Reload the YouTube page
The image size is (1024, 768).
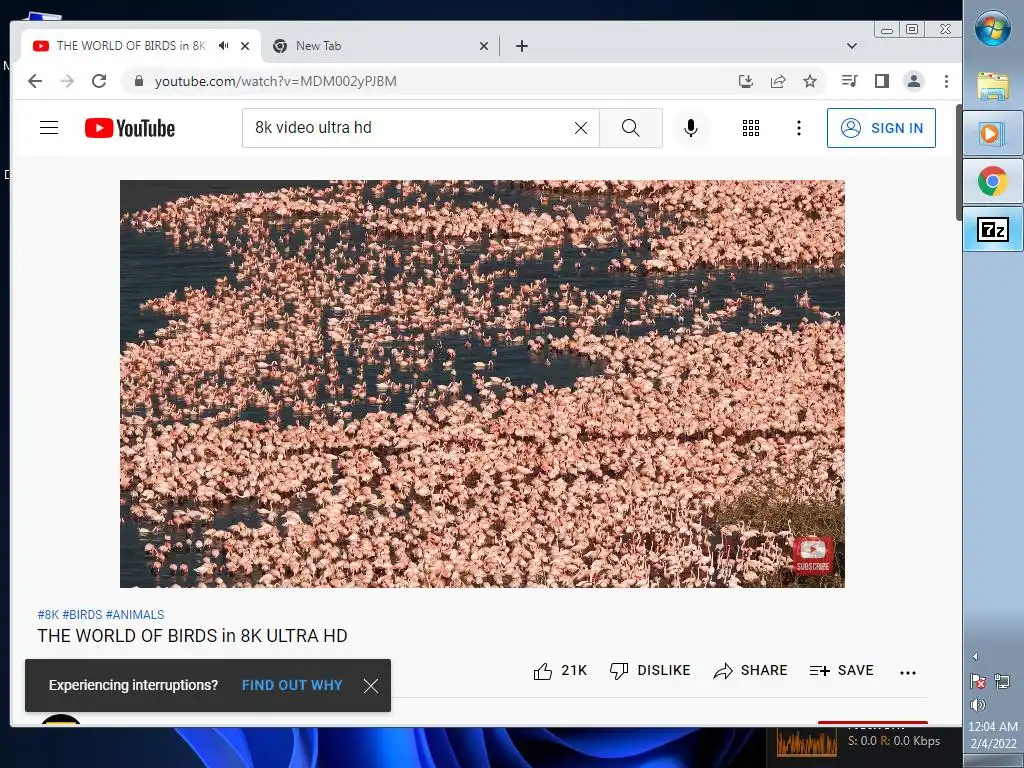pyautogui.click(x=99, y=81)
